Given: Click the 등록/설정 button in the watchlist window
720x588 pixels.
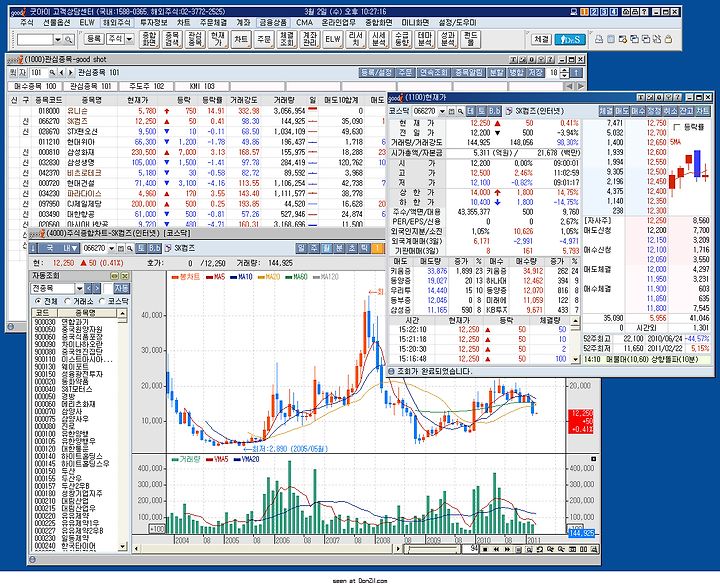Looking at the screenshot, I should [377, 73].
